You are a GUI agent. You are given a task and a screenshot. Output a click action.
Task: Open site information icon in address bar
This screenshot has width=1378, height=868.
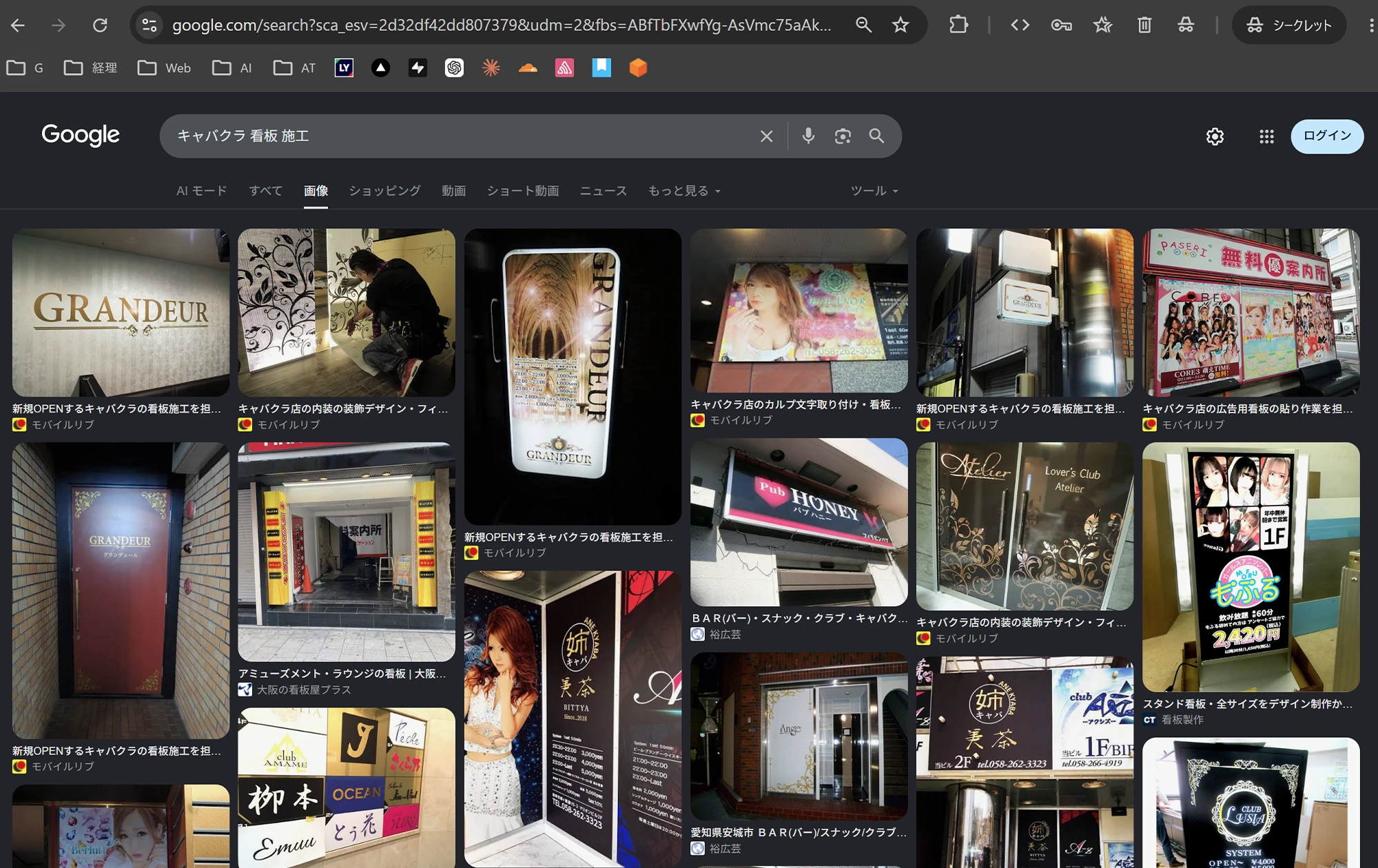click(x=149, y=25)
